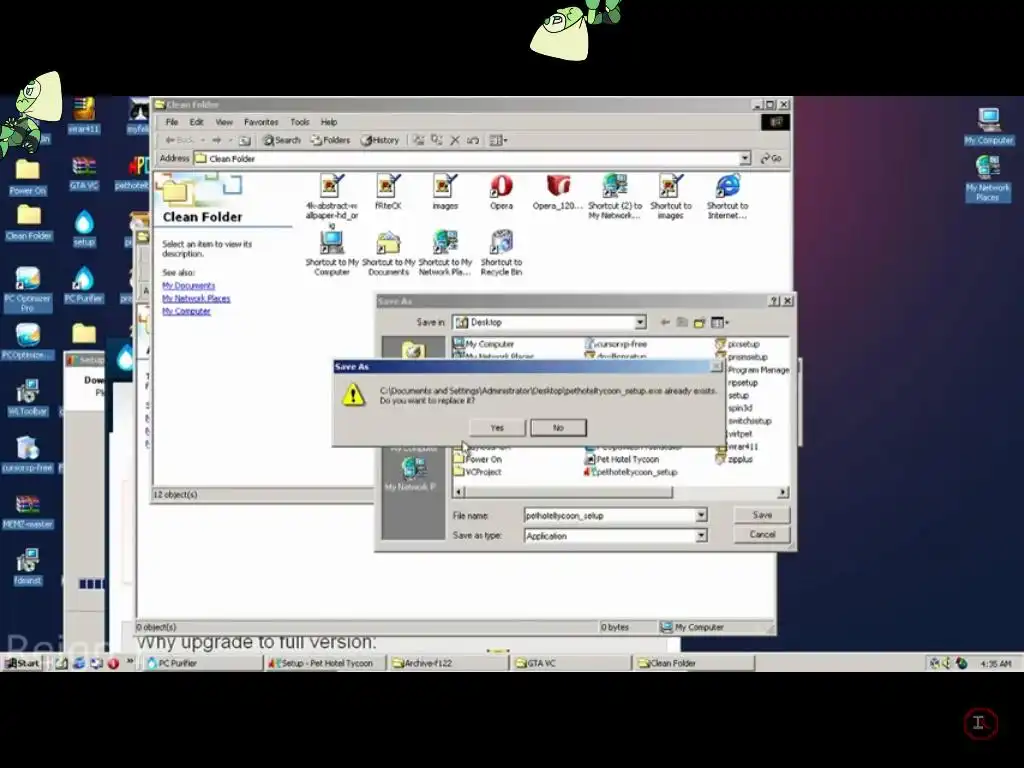Image resolution: width=1024 pixels, height=768 pixels.
Task: Click the Undo toolbar icon
Action: pos(473,140)
